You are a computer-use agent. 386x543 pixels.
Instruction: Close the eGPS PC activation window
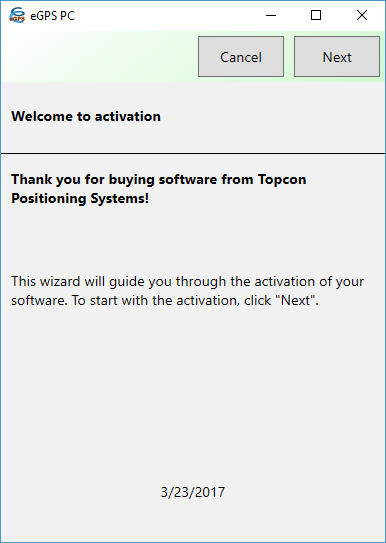[x=362, y=16]
